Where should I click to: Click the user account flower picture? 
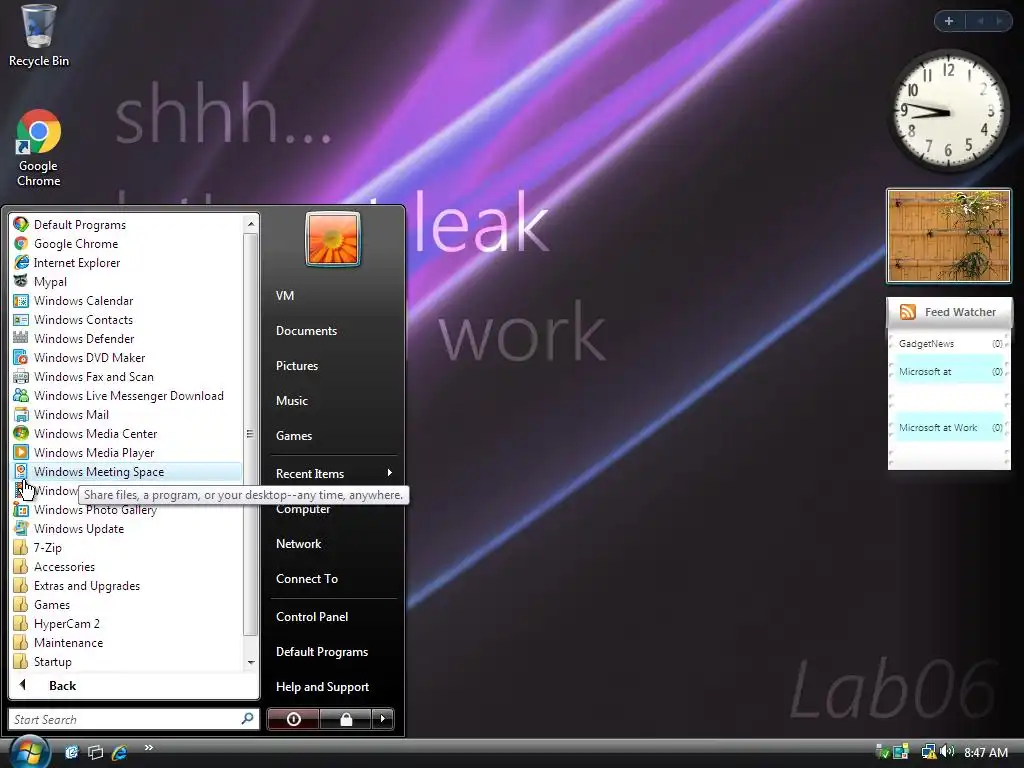(332, 239)
